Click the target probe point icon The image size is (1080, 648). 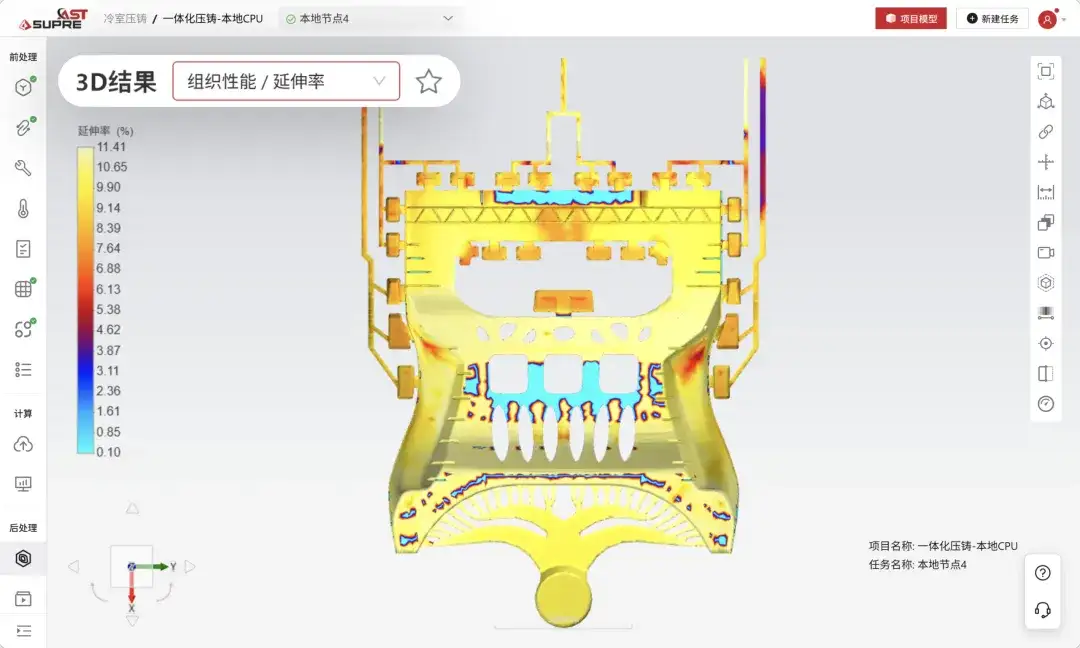pyautogui.click(x=1046, y=344)
